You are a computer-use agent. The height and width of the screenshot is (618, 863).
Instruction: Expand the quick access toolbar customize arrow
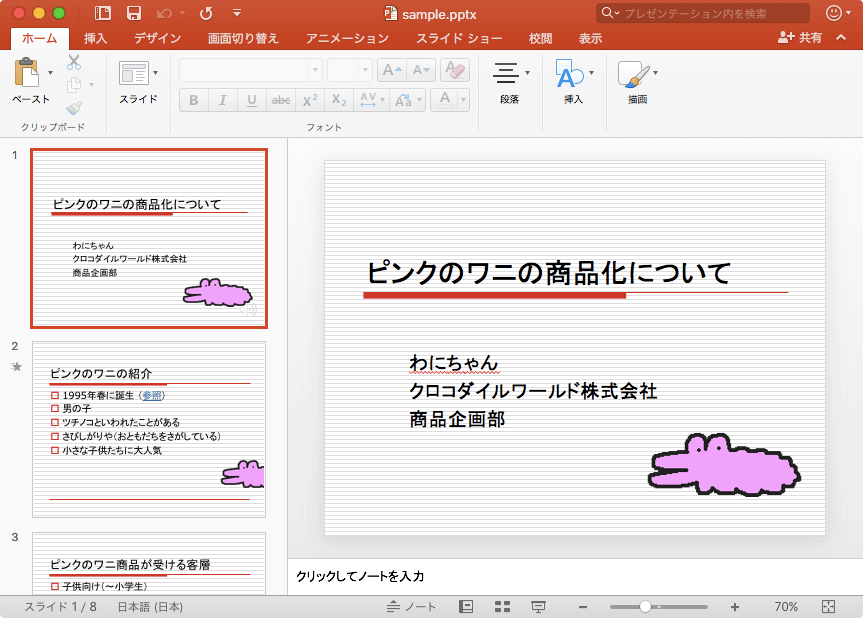tap(236, 13)
